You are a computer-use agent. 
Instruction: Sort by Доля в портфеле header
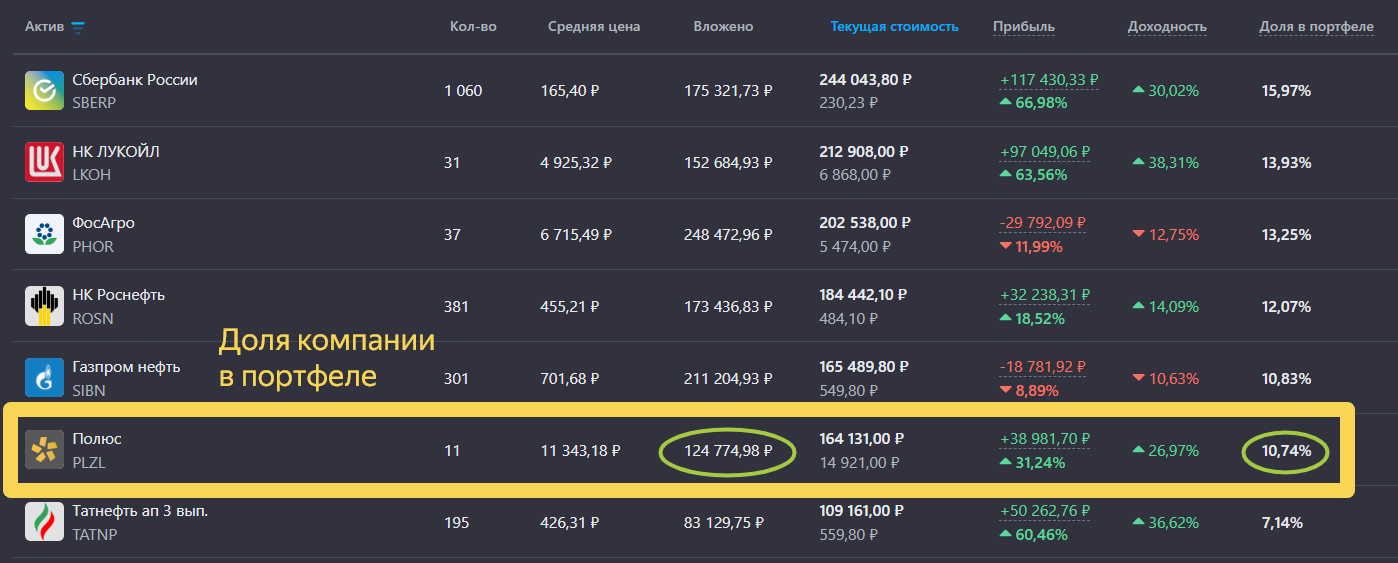(x=1316, y=27)
